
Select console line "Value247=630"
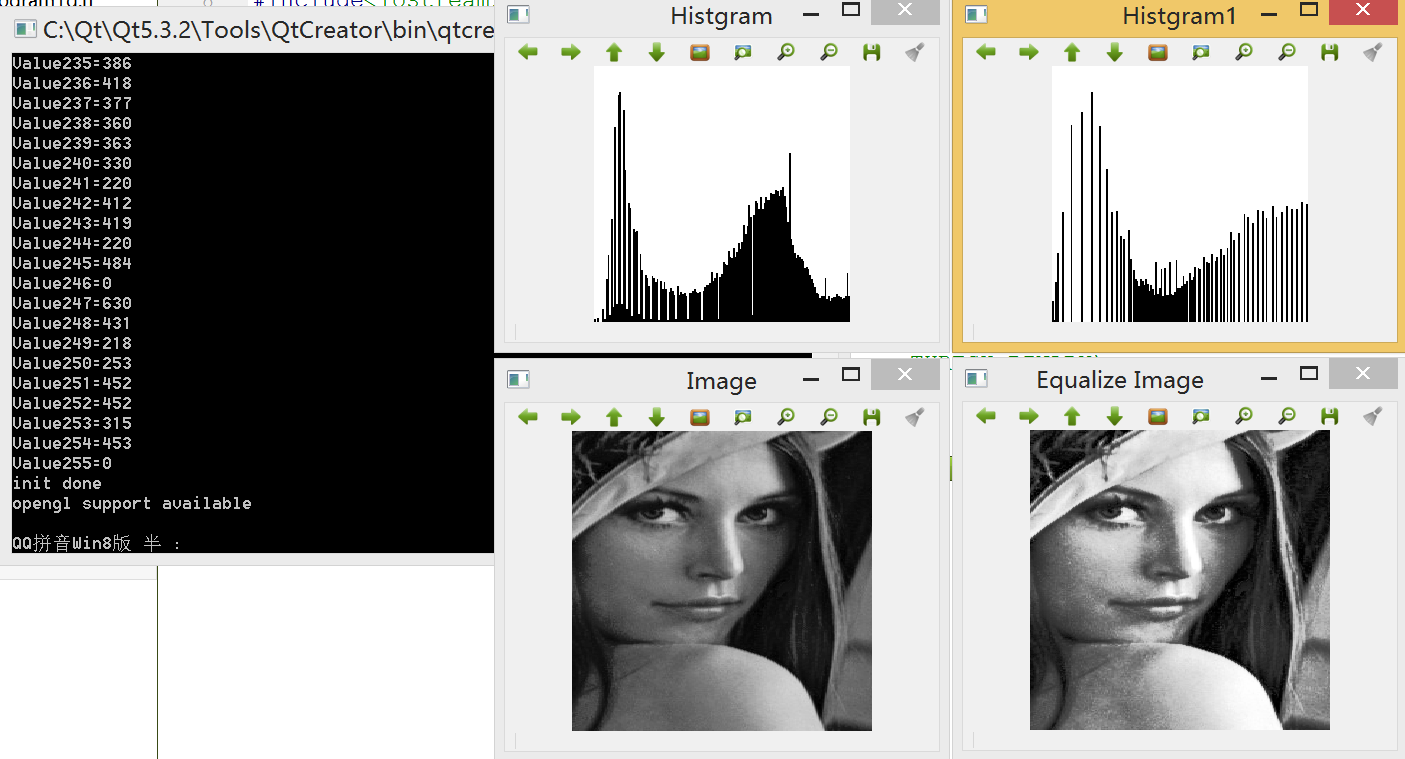[72, 303]
